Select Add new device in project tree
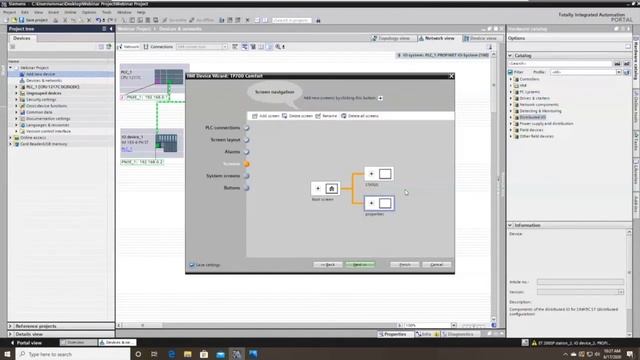The width and height of the screenshot is (640, 360). click(40, 74)
